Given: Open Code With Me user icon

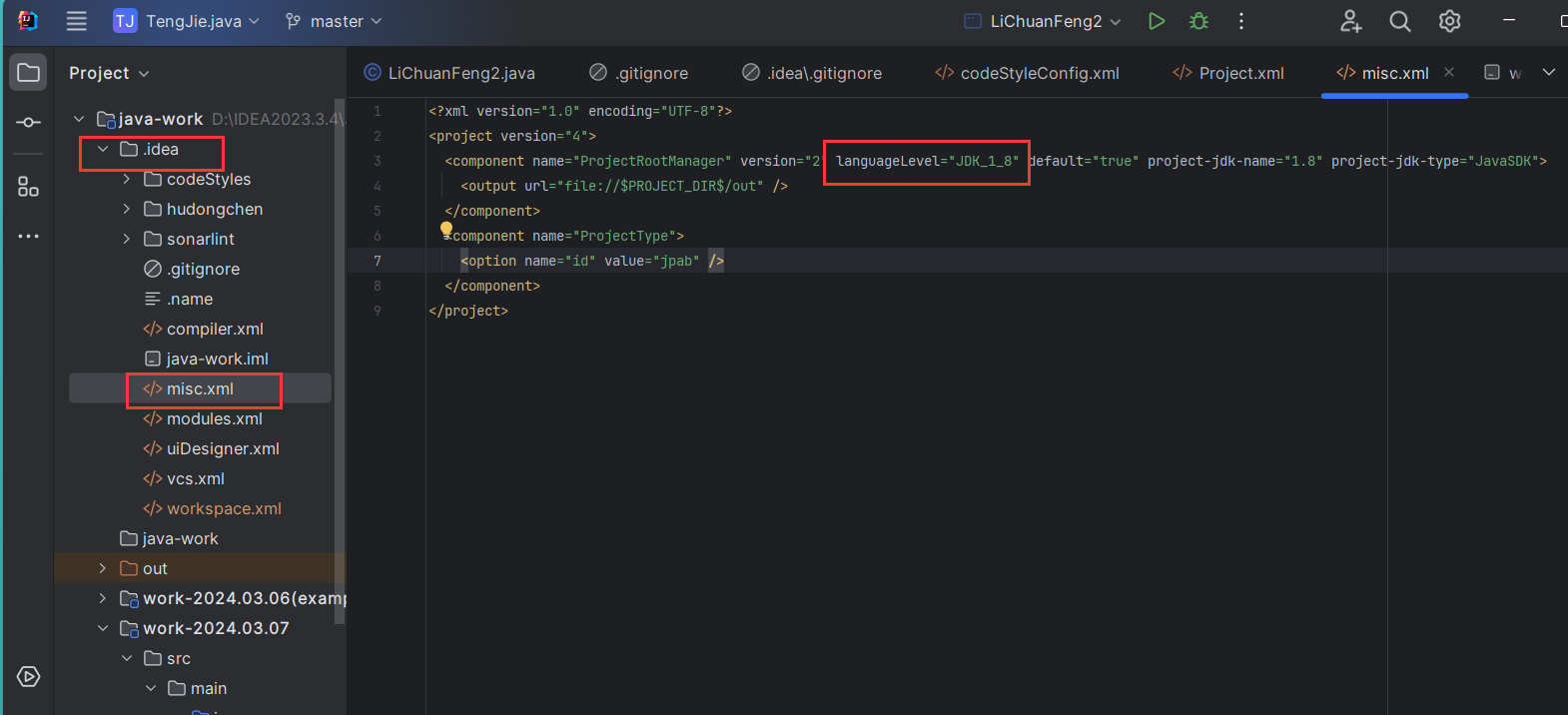Looking at the screenshot, I should click(x=1350, y=21).
